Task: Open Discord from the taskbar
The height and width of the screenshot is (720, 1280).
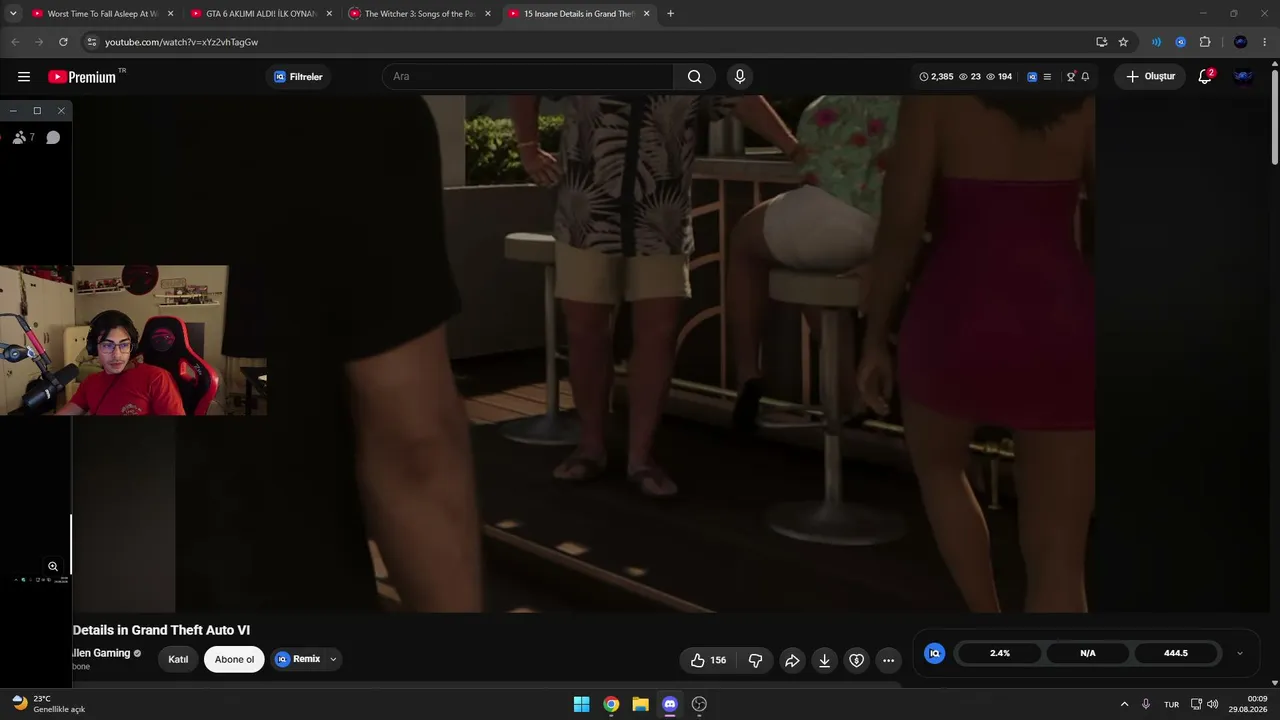Action: point(670,704)
